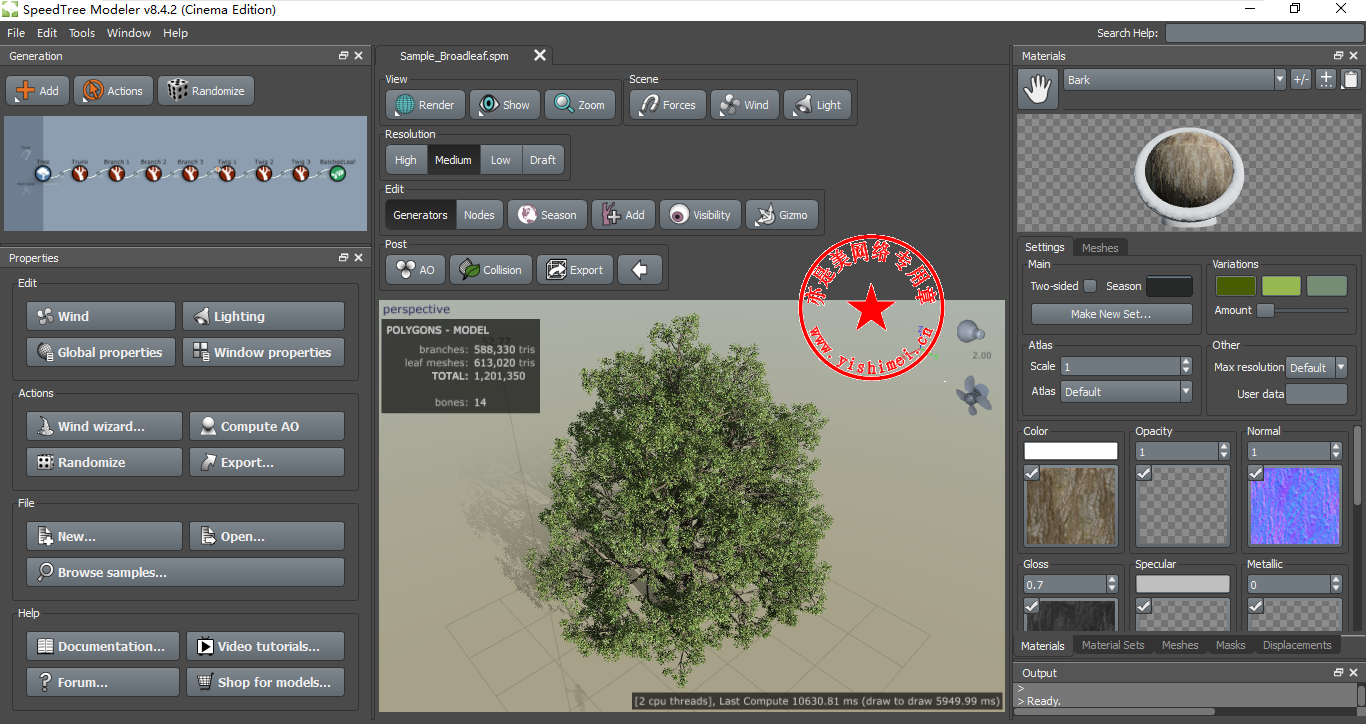The image size is (1366, 724).
Task: Toggle scene Forces
Action: tap(668, 105)
